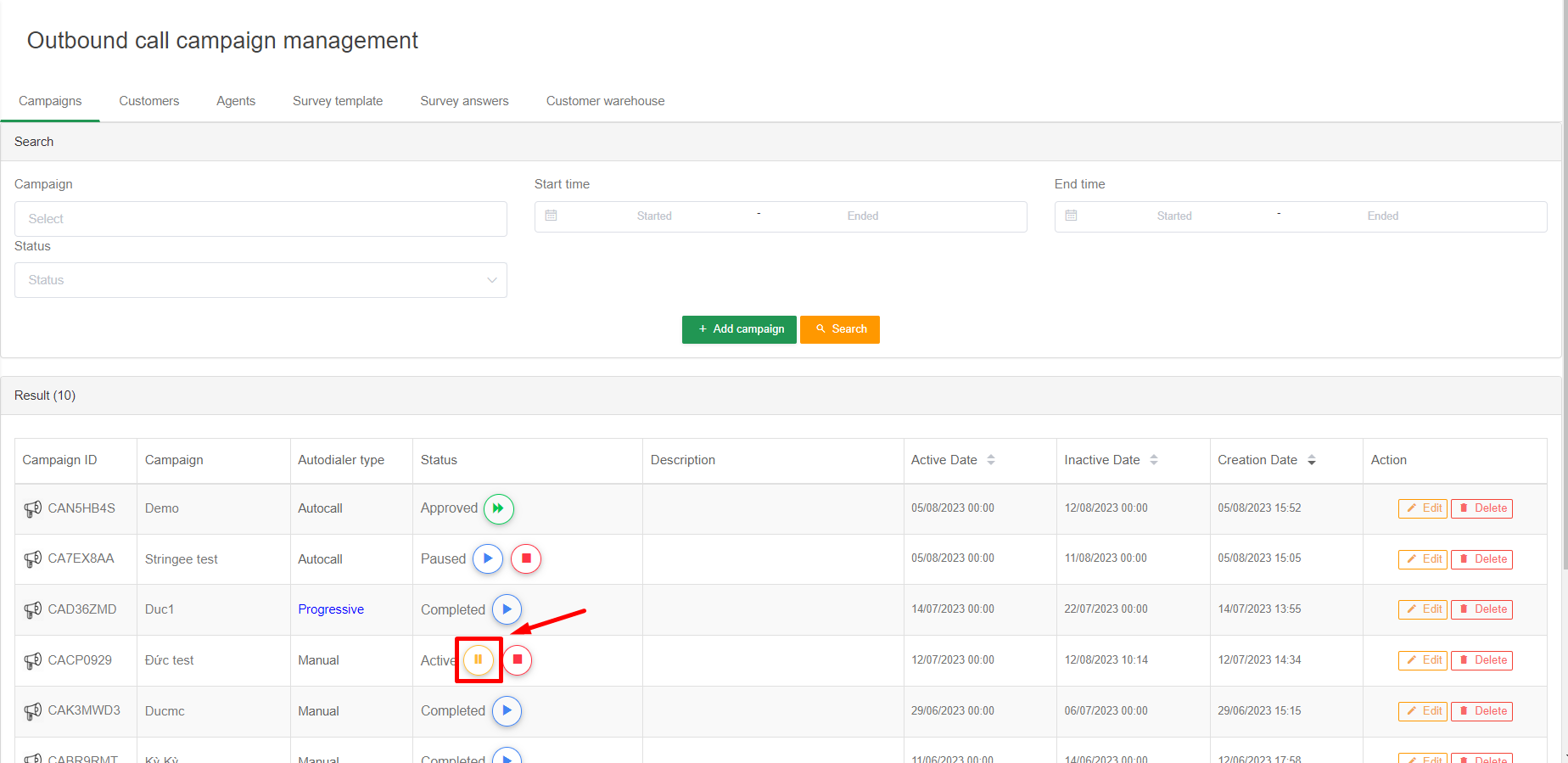1568x763 pixels.
Task: Stop the Stringee test campaign
Action: click(526, 558)
